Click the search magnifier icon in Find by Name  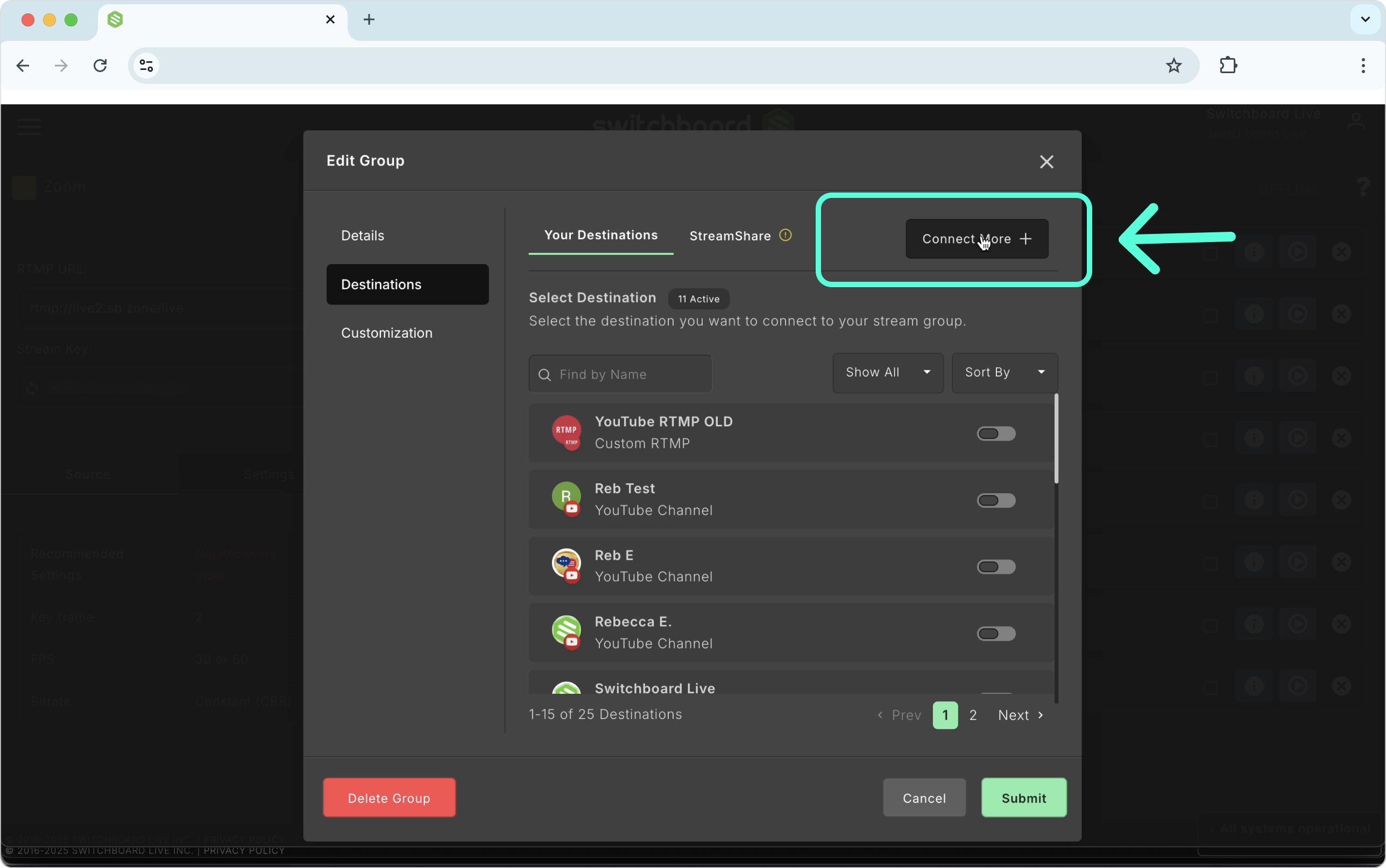click(544, 375)
